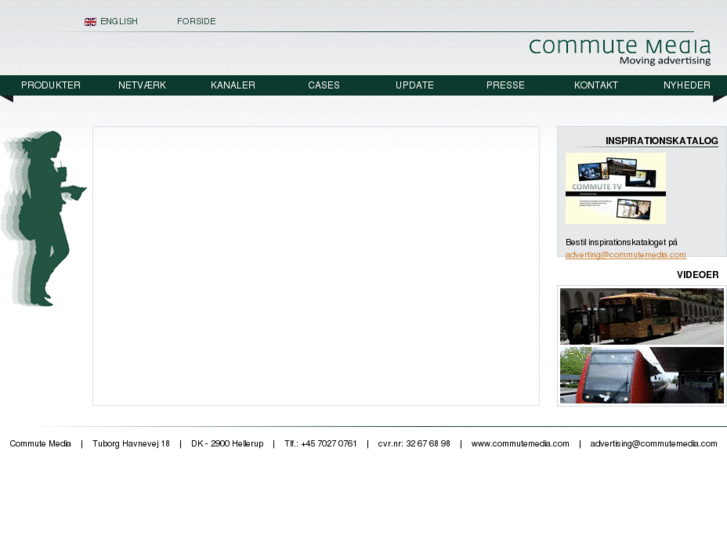727x545 pixels.
Task: Click footer text DK - 2900 Hellerup
Action: point(227,444)
